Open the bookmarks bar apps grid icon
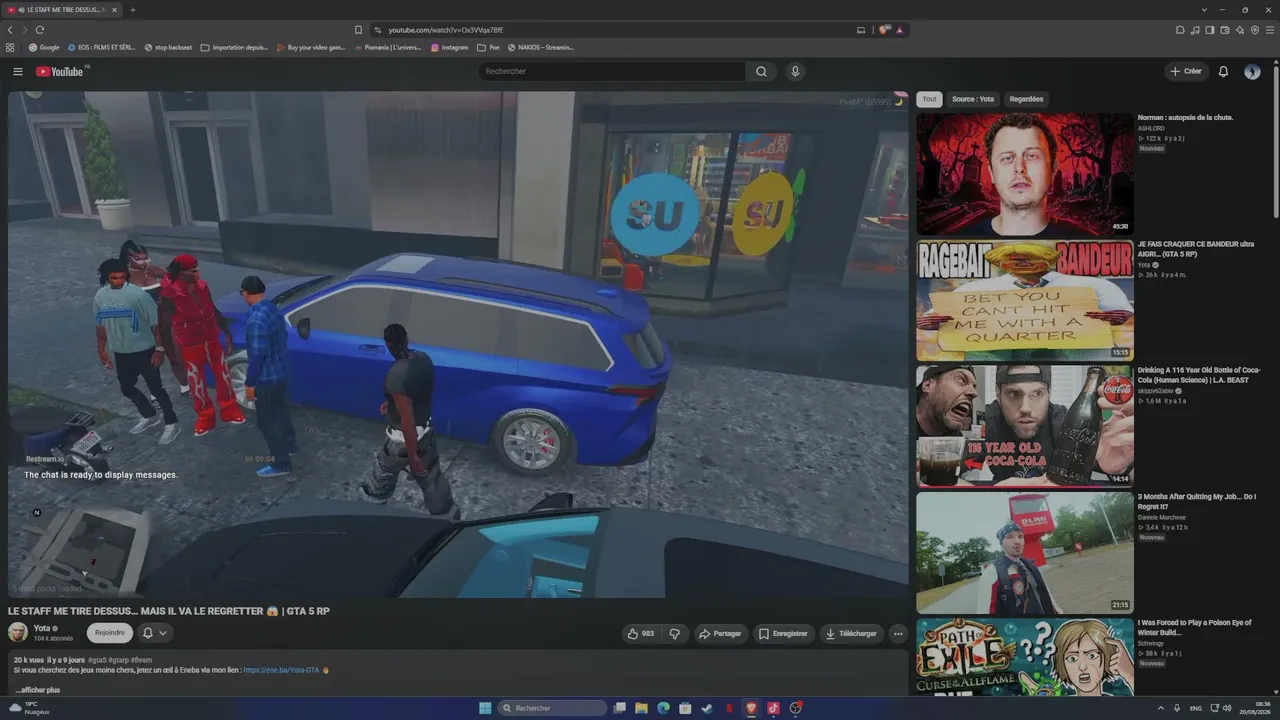This screenshot has height=720, width=1280. [x=10, y=47]
